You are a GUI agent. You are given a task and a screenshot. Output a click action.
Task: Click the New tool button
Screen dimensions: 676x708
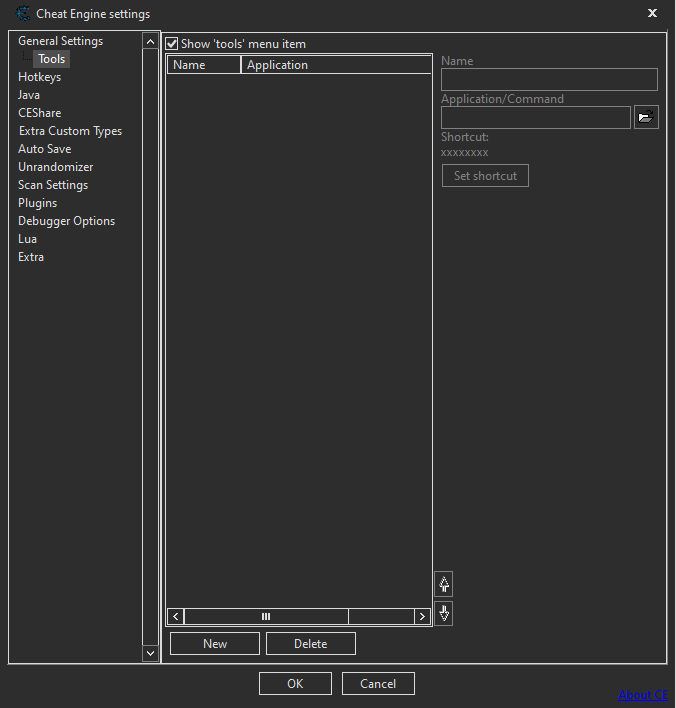click(215, 643)
